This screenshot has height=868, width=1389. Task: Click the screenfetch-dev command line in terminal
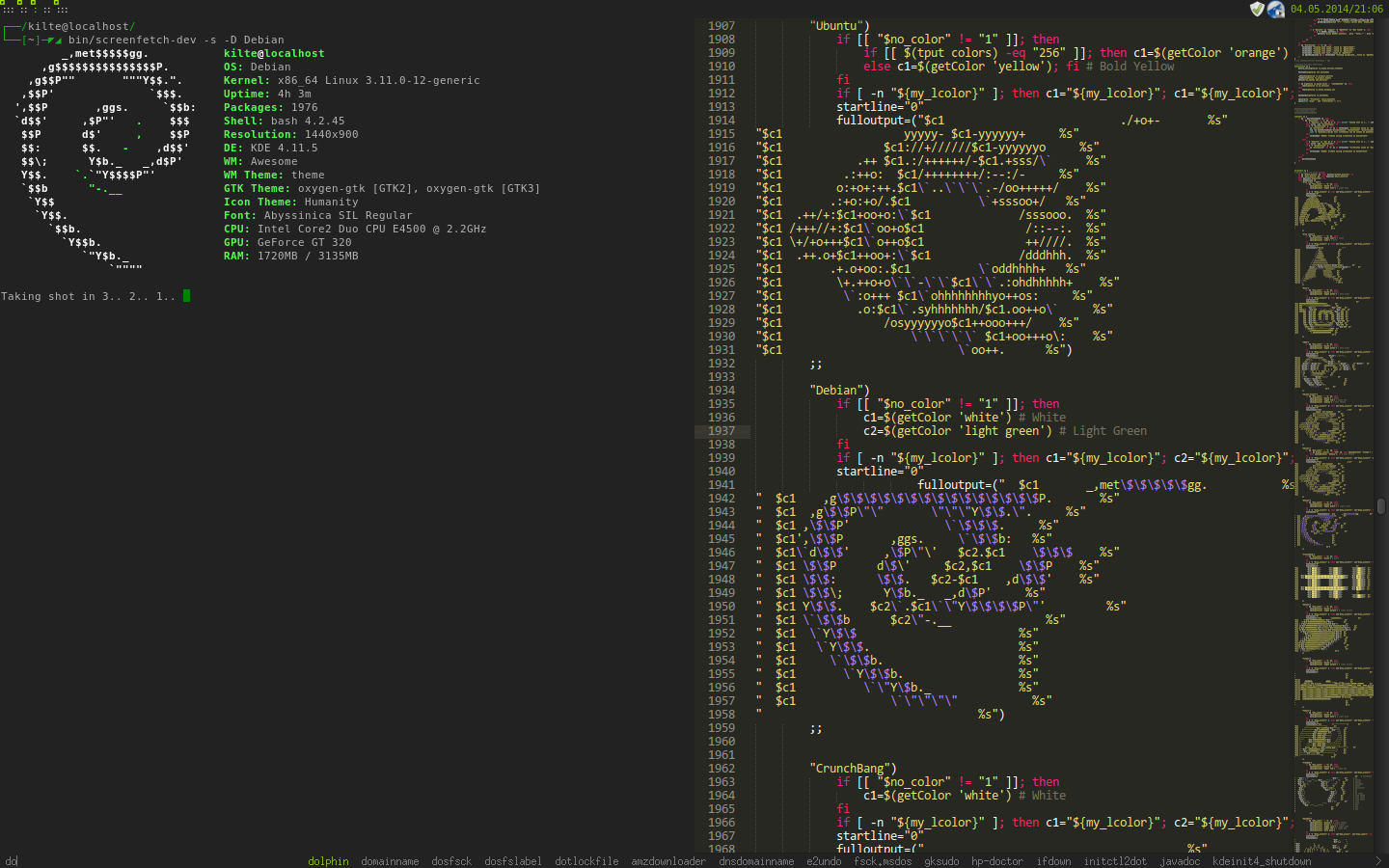[176, 41]
